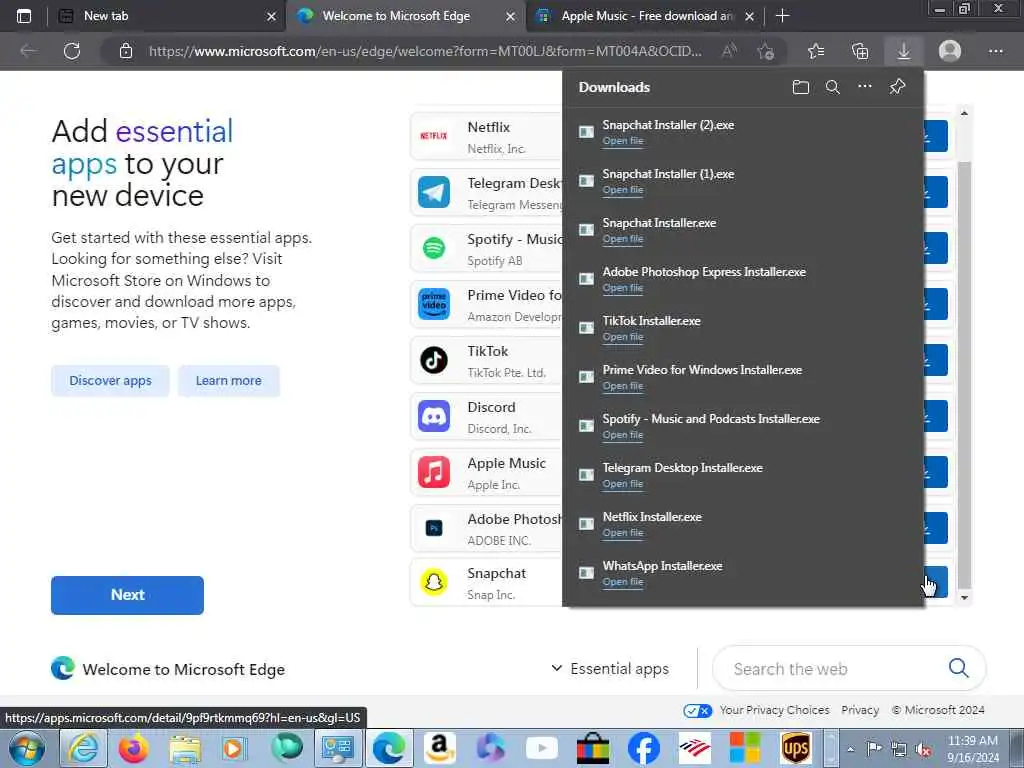Screen dimensions: 1024x768
Task: Open Internet Explorer from taskbar
Action: (x=83, y=748)
